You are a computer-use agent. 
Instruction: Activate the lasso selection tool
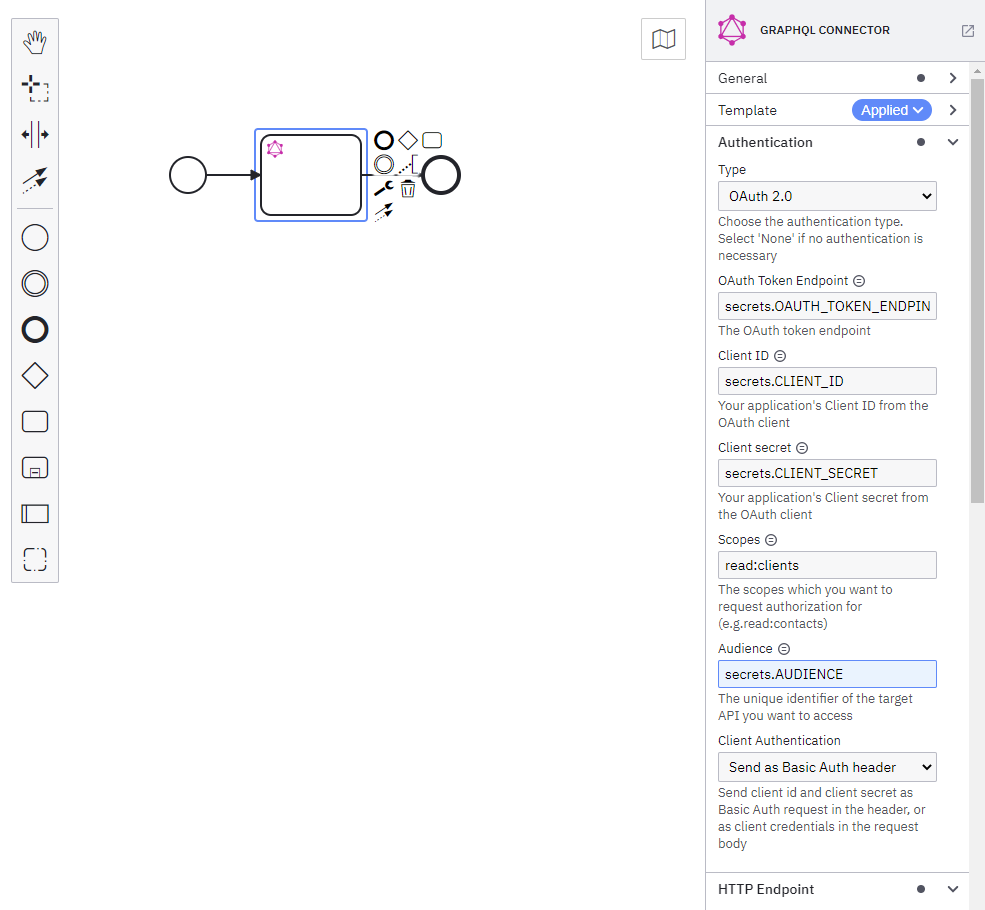34,88
